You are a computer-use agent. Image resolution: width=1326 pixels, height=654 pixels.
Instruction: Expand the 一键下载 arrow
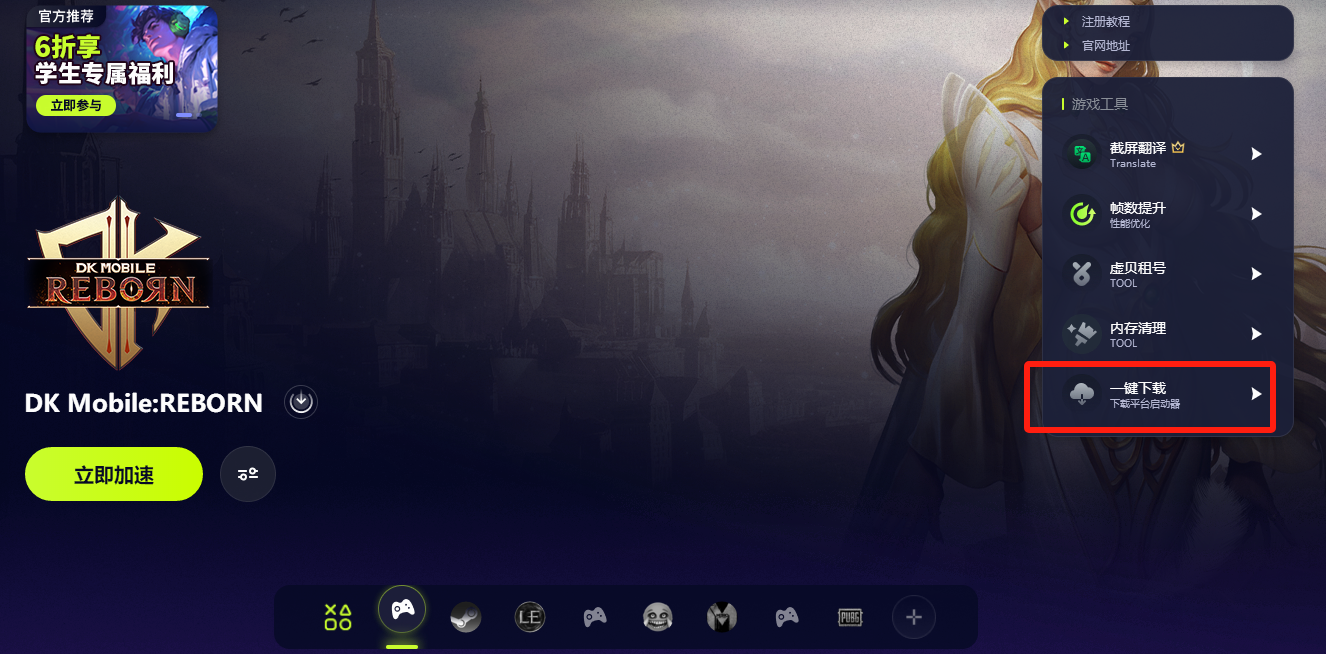pyautogui.click(x=1257, y=394)
